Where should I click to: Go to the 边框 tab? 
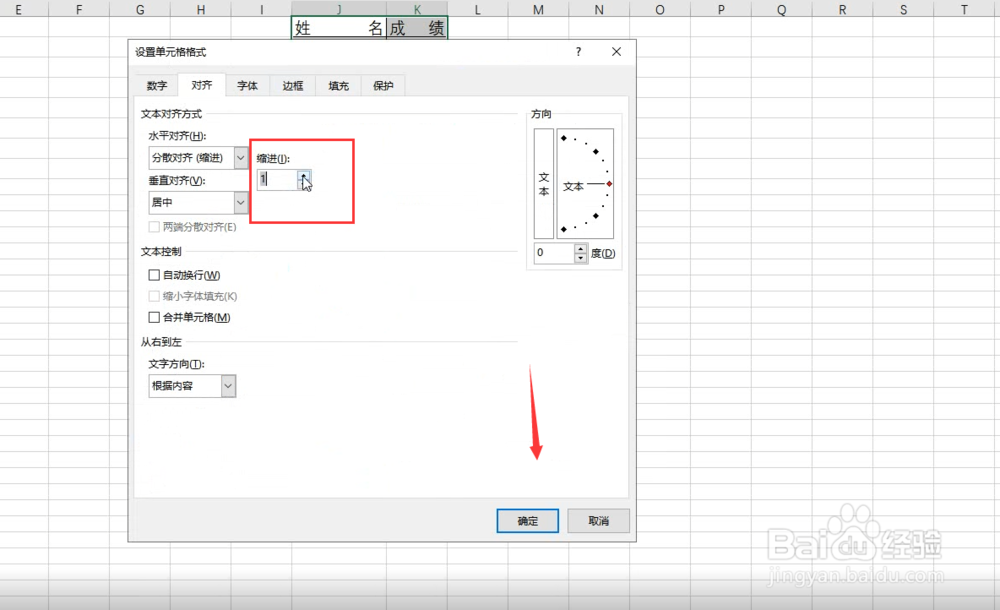point(293,86)
